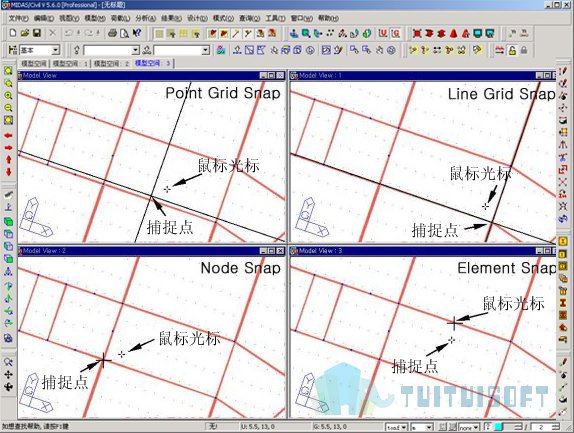574x433 pixels.
Task: Click the Undo arrow icon
Action: click(69, 33)
